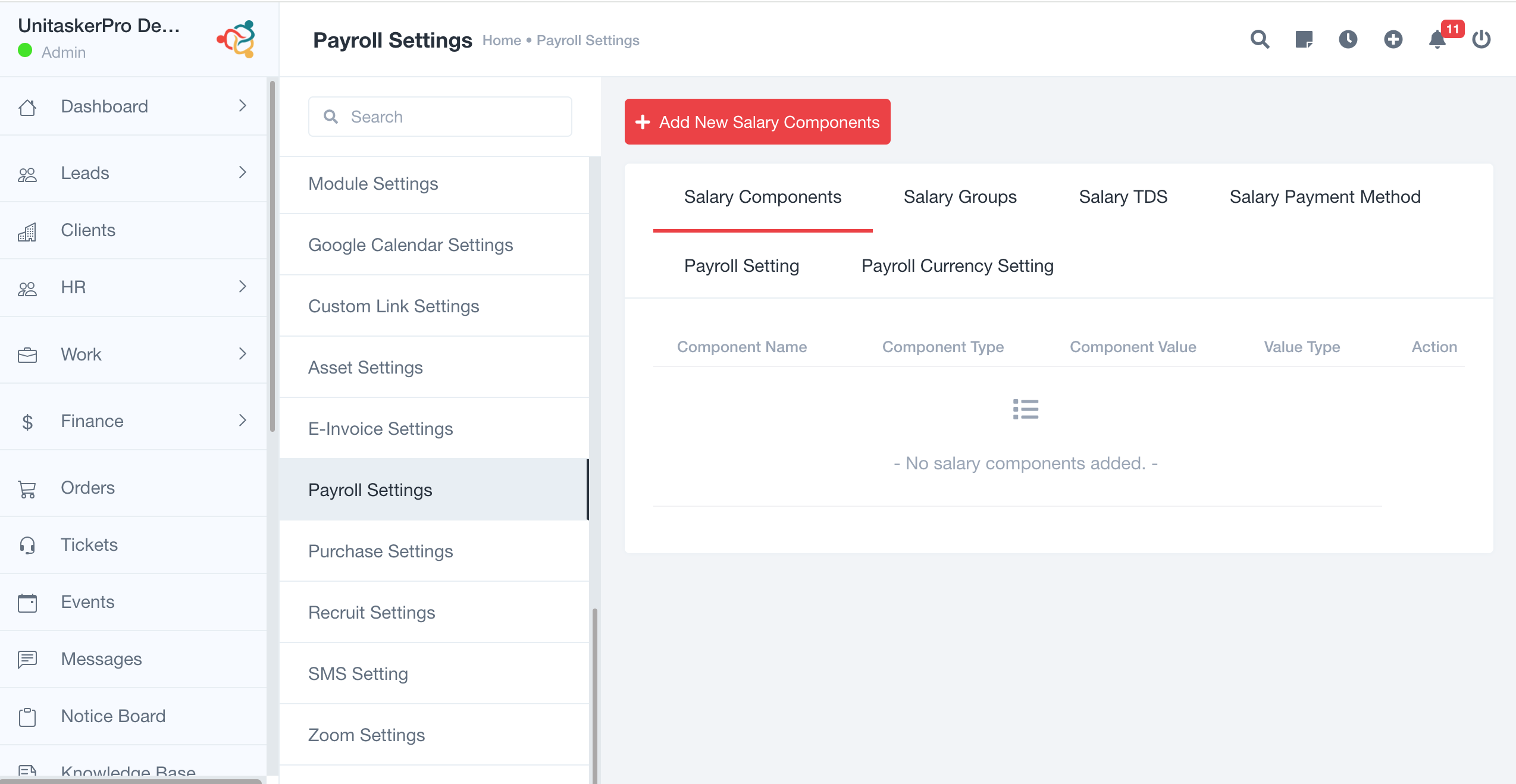Open the Tickets sidebar menu item
Image resolution: width=1516 pixels, height=784 pixels.
point(133,545)
